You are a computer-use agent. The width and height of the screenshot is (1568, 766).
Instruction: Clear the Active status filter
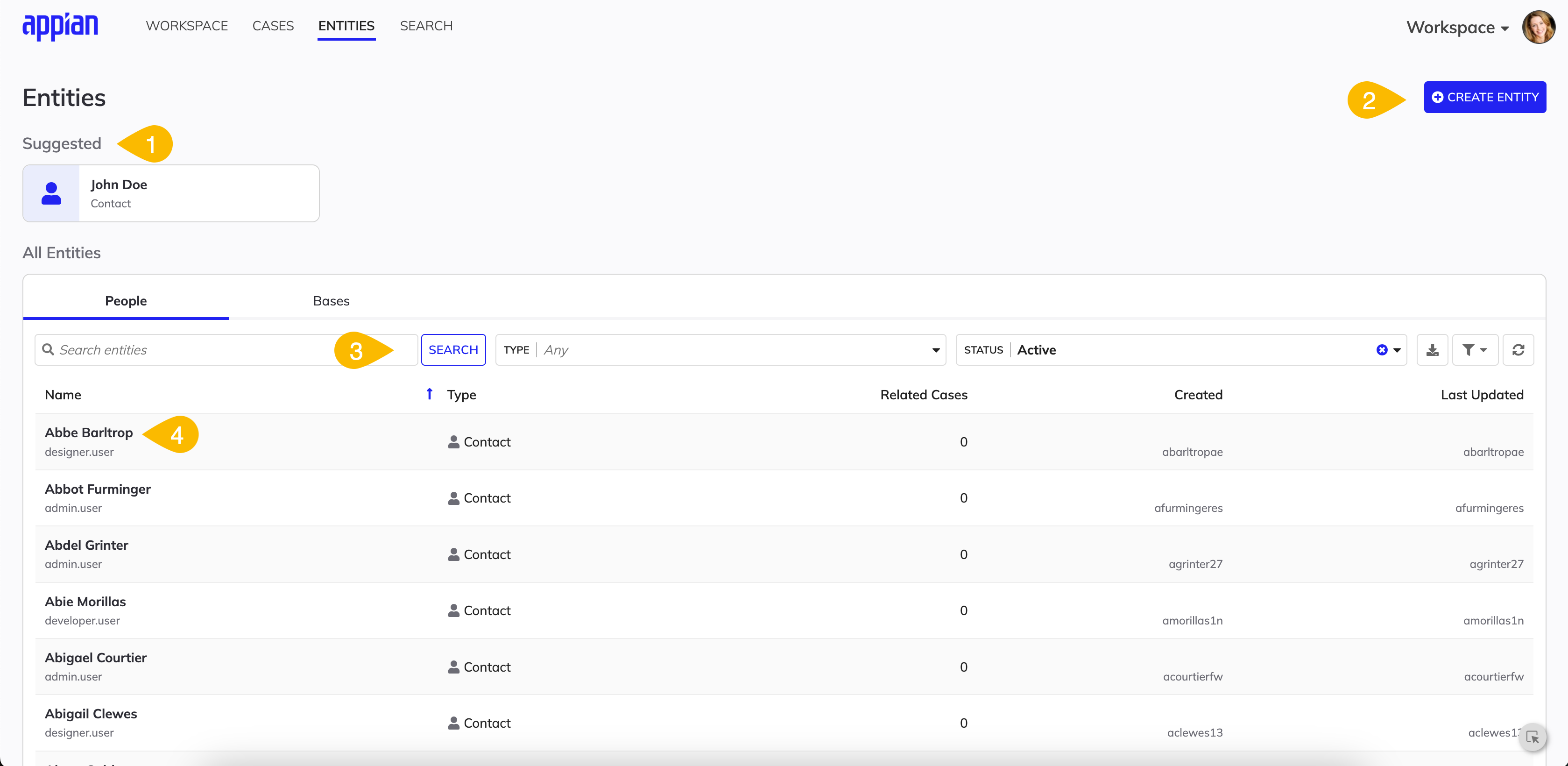(x=1382, y=350)
